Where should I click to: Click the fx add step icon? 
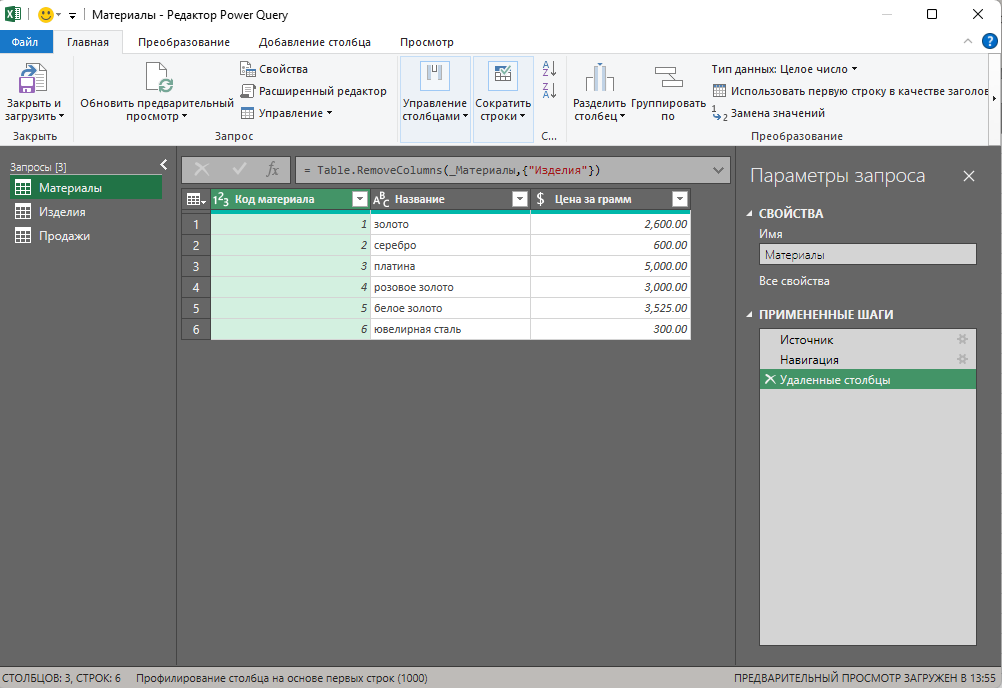tap(272, 170)
